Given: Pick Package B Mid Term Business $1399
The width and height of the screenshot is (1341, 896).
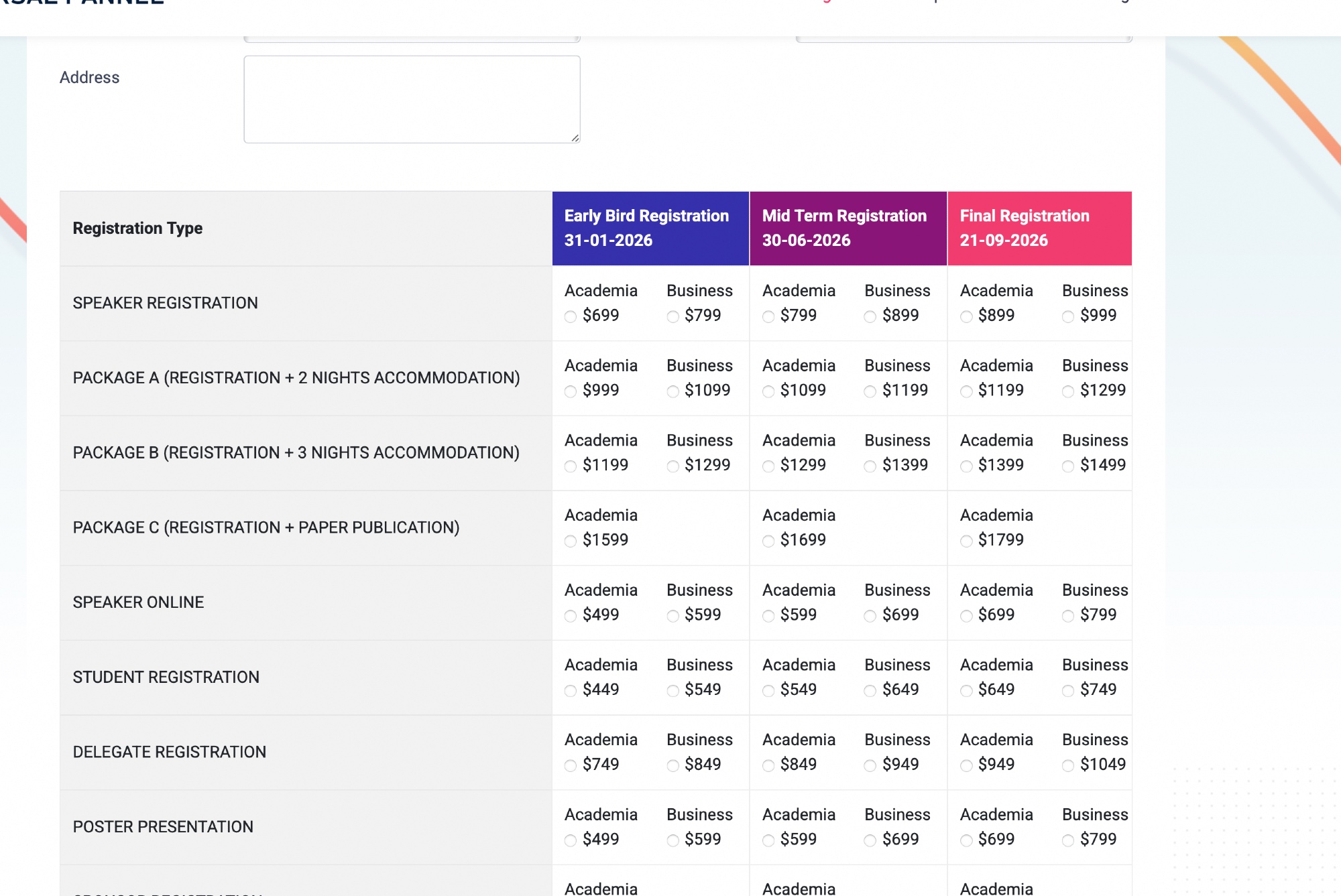Looking at the screenshot, I should coord(870,466).
